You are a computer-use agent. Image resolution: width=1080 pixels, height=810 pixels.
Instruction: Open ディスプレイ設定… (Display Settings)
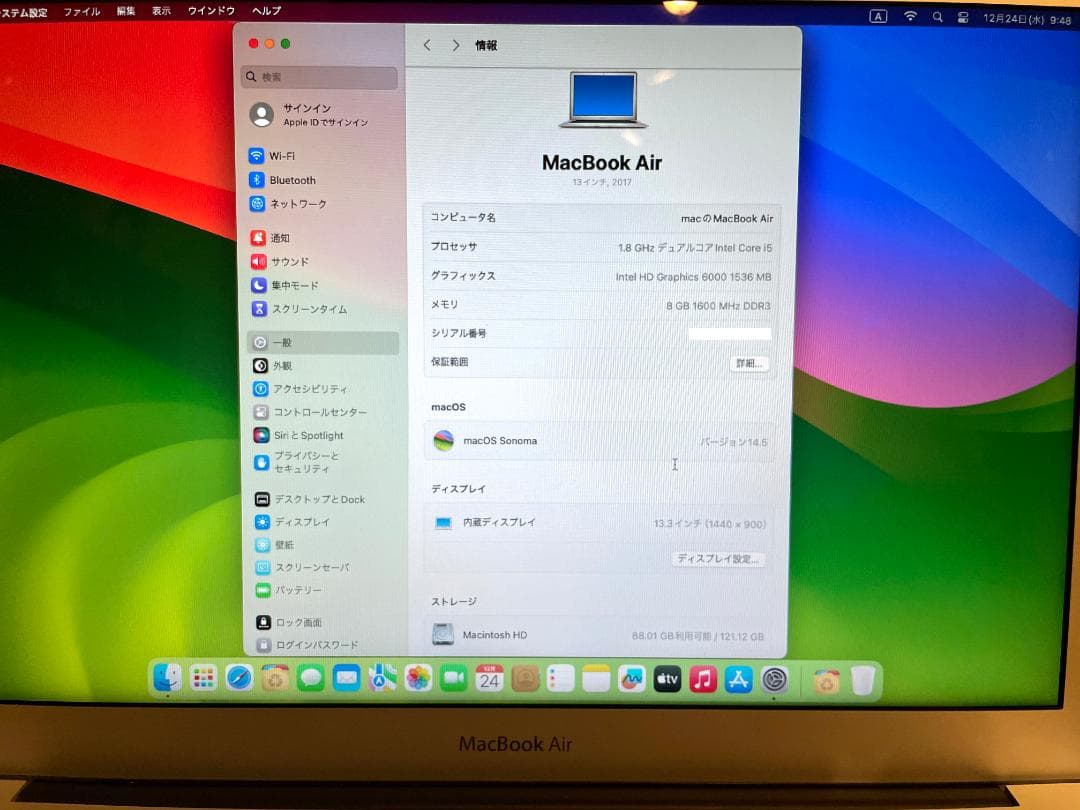718,559
